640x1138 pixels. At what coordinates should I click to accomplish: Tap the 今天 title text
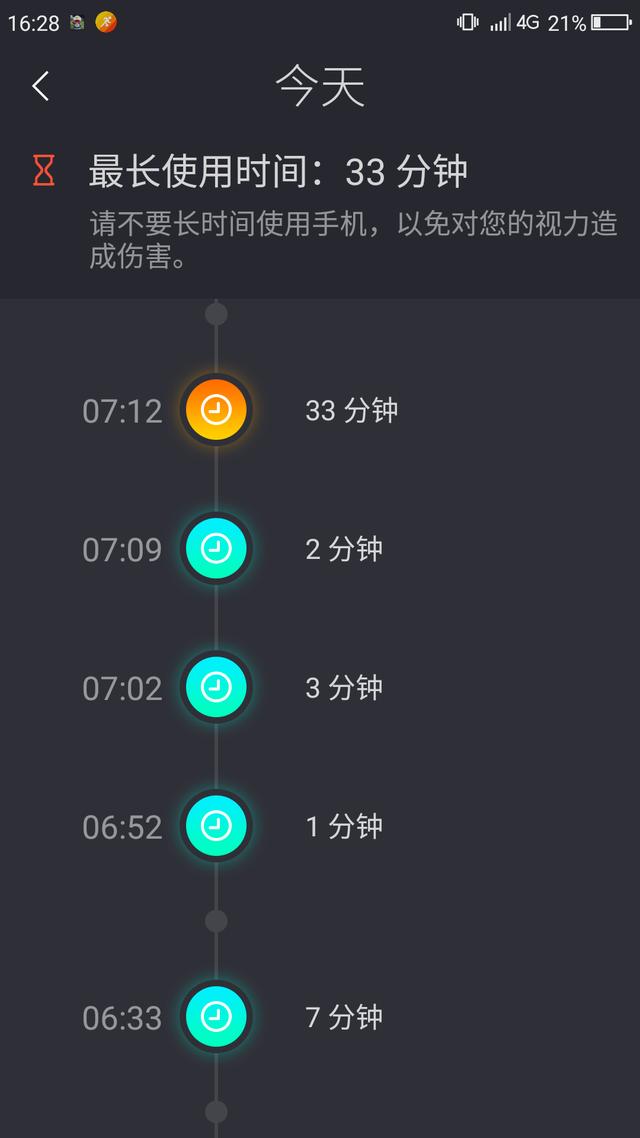(320, 86)
